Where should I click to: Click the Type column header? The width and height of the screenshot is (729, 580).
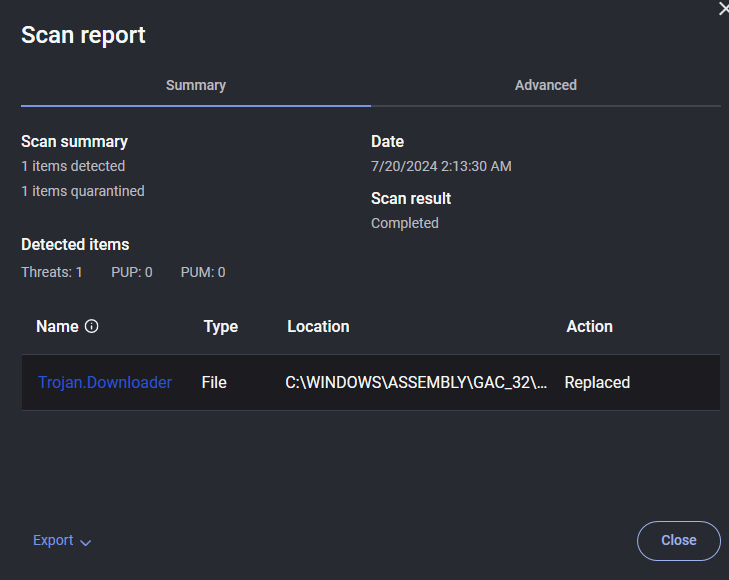click(x=220, y=326)
